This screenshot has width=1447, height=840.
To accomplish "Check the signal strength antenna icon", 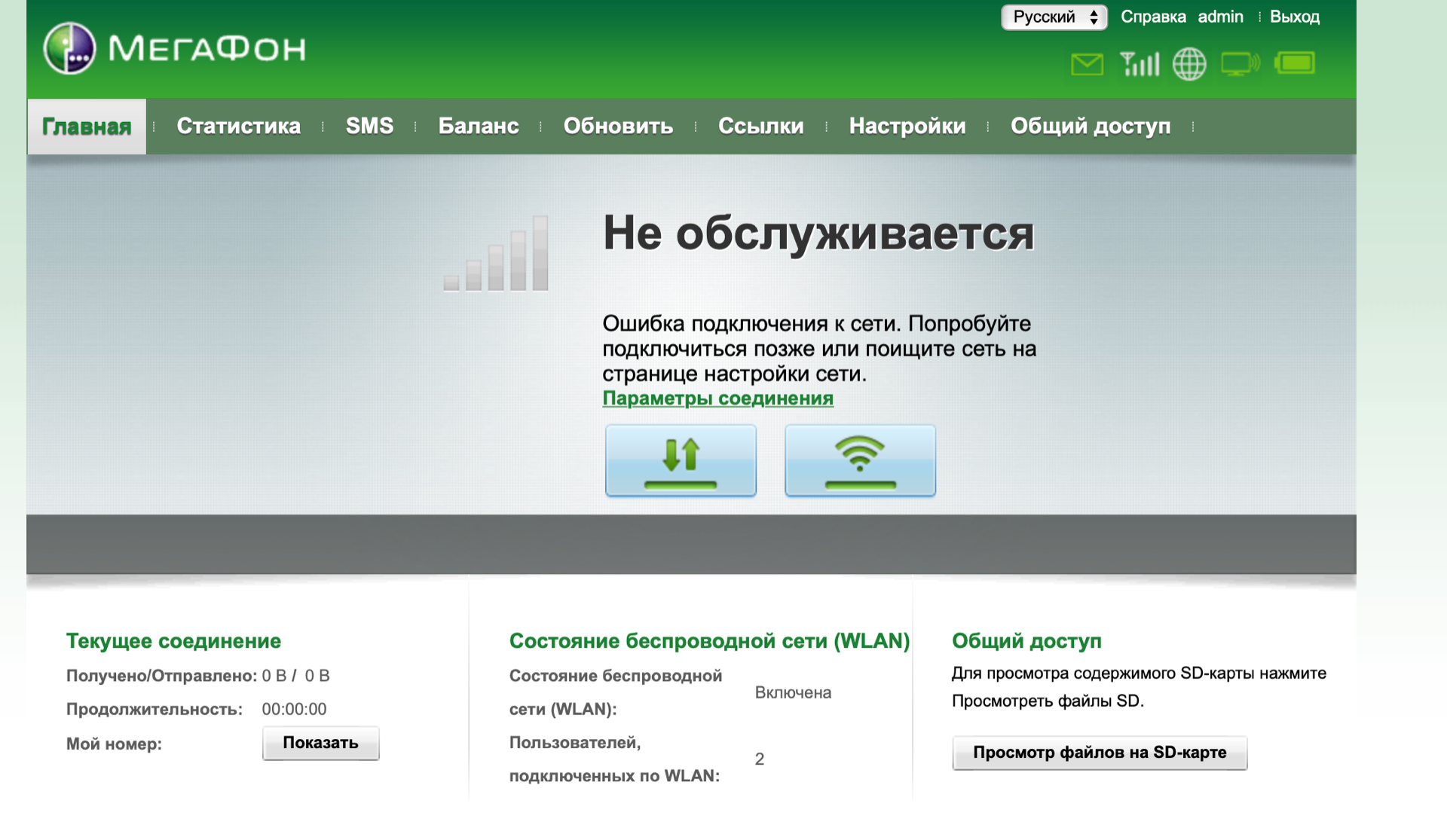I will 1140,64.
